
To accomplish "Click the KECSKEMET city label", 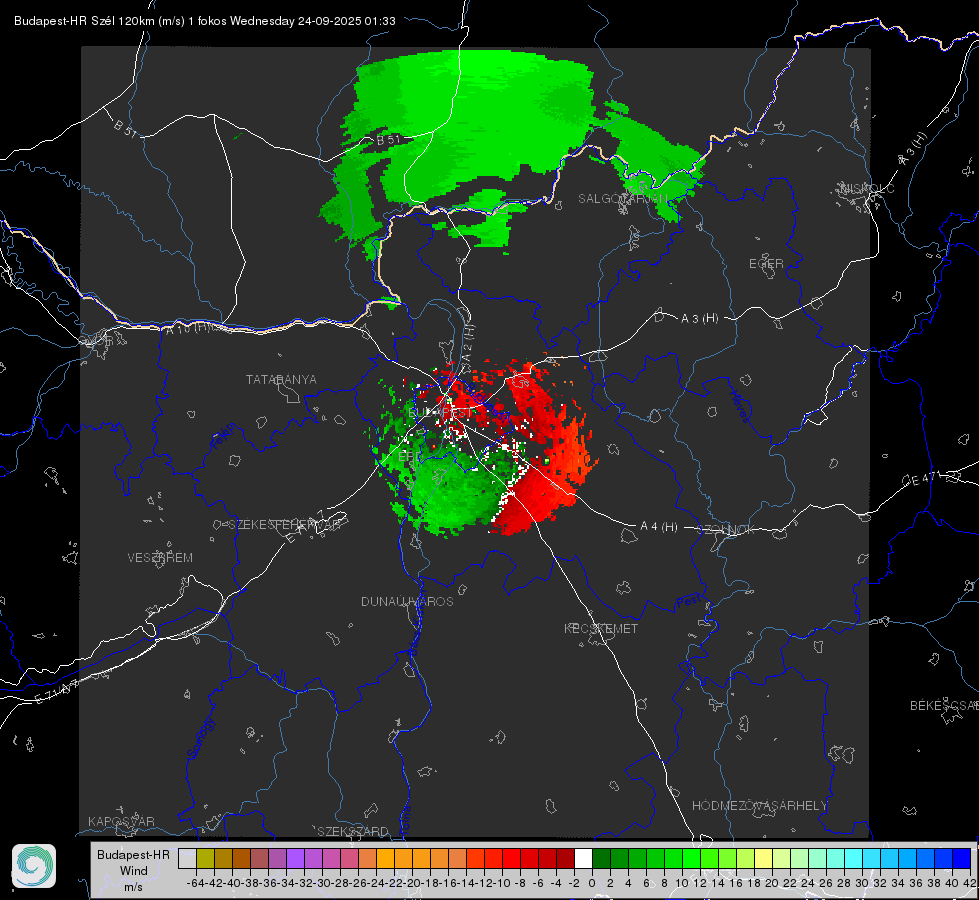I will click(x=601, y=628).
